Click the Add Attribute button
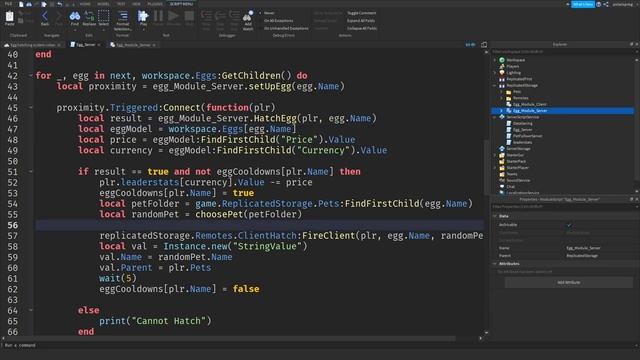 click(x=569, y=282)
